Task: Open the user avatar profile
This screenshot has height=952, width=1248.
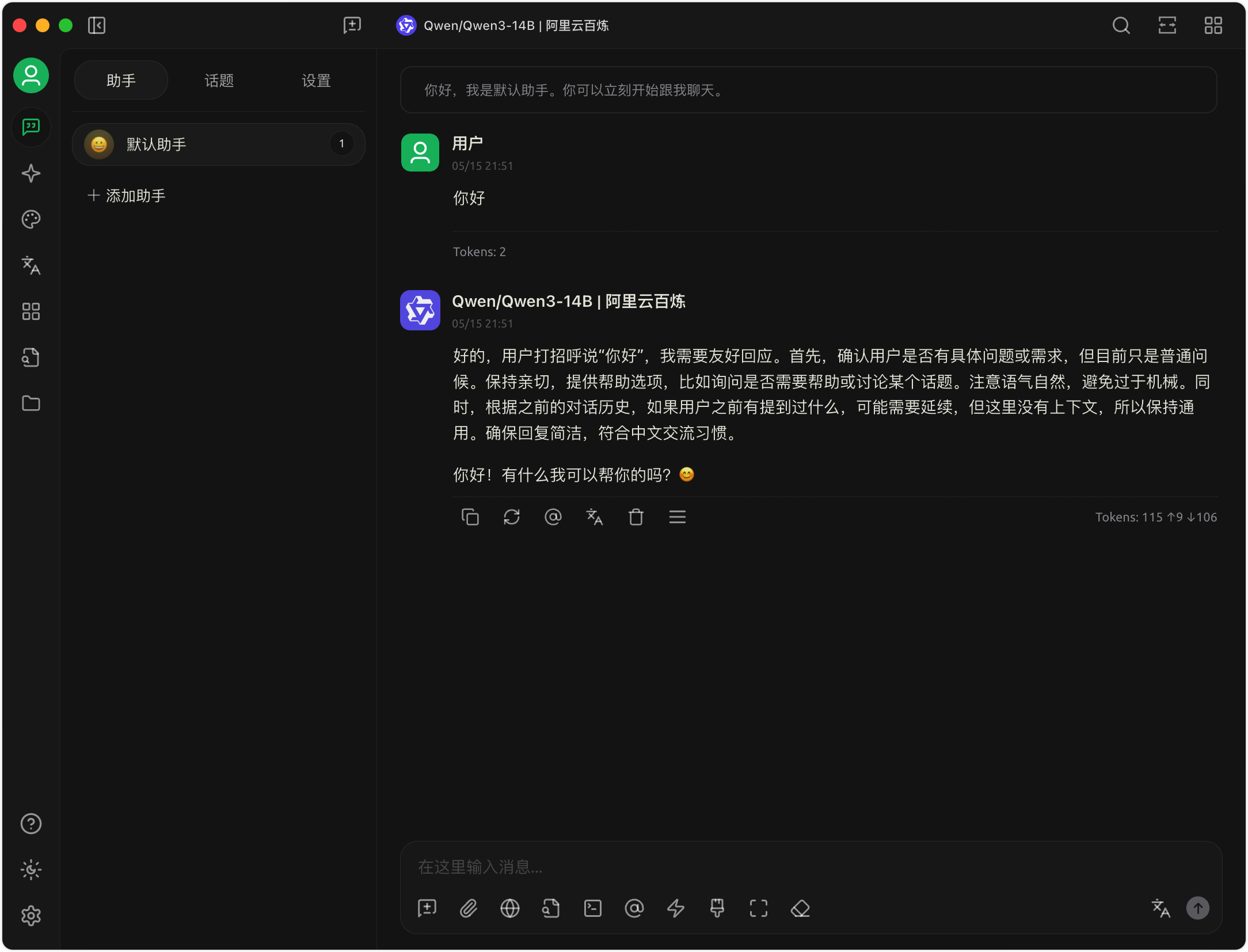Action: pyautogui.click(x=31, y=75)
